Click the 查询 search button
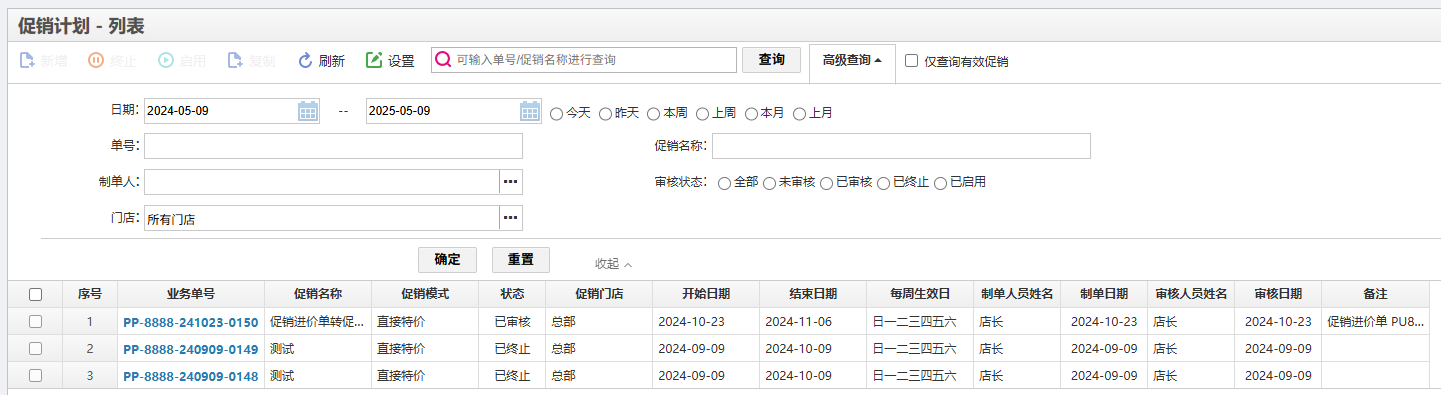This screenshot has height=395, width=1441. pos(771,60)
